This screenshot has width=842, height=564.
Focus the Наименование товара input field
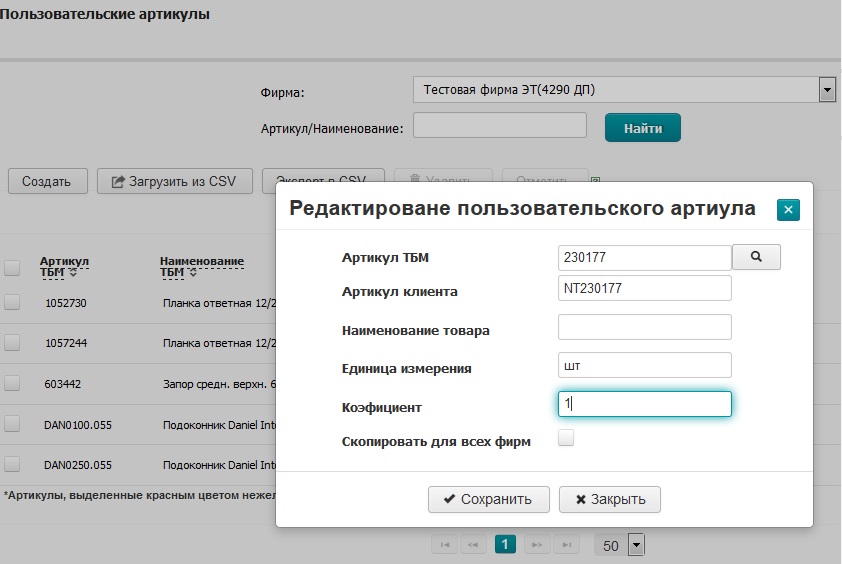coord(645,327)
